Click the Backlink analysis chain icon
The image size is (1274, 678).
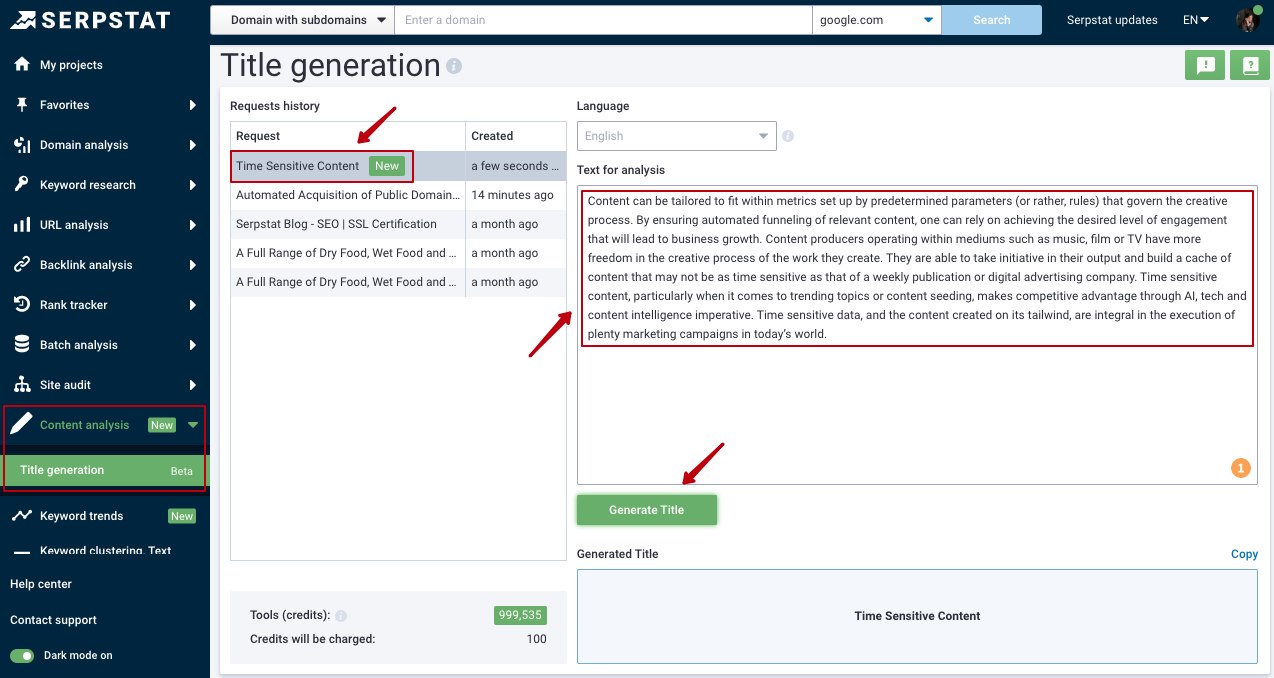click(21, 265)
